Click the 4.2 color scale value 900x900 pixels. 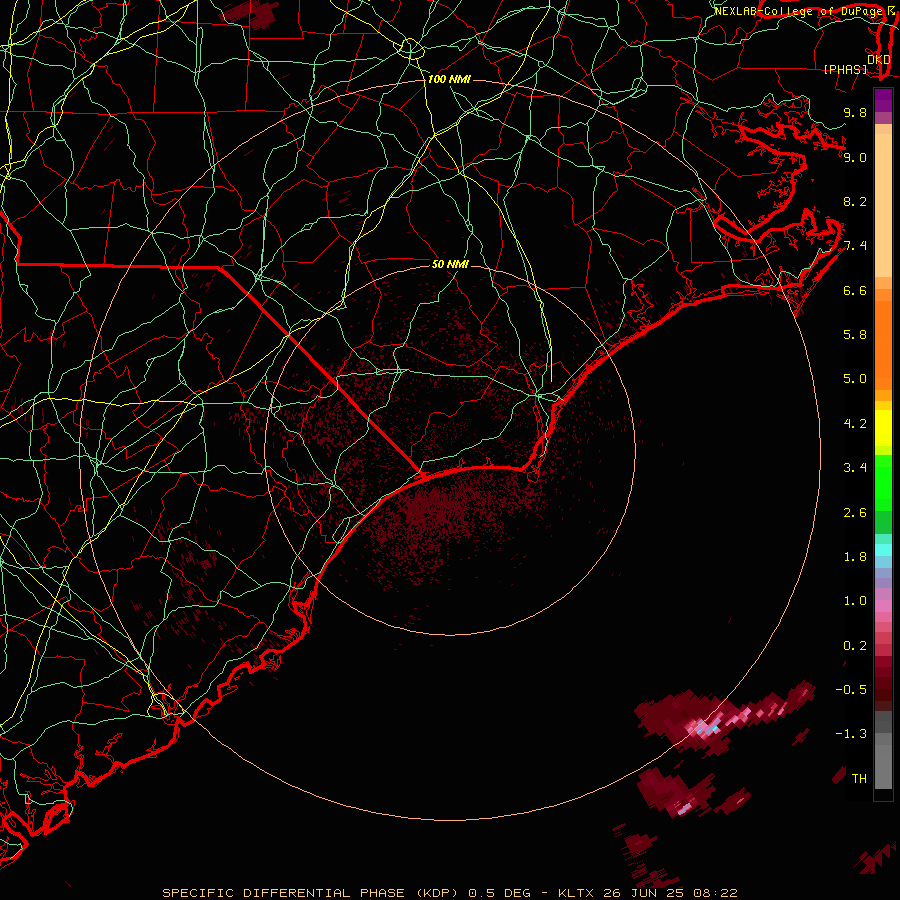click(x=855, y=424)
